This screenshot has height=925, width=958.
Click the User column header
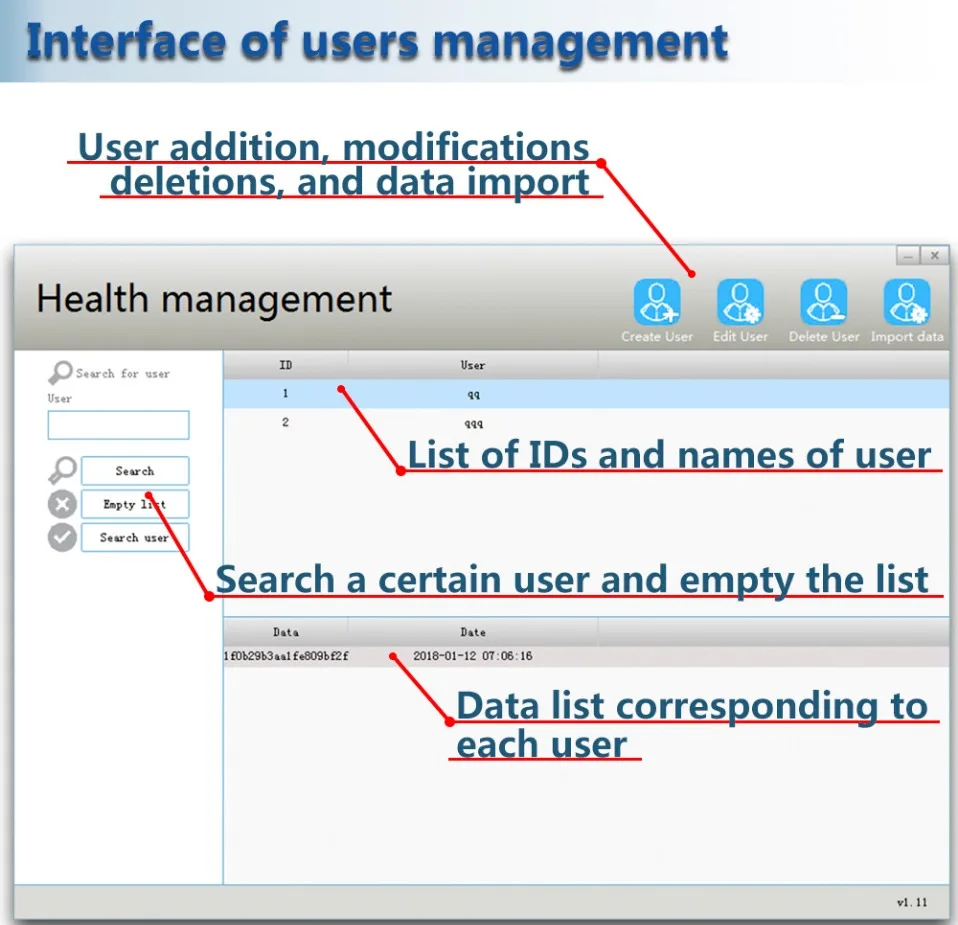(x=473, y=365)
